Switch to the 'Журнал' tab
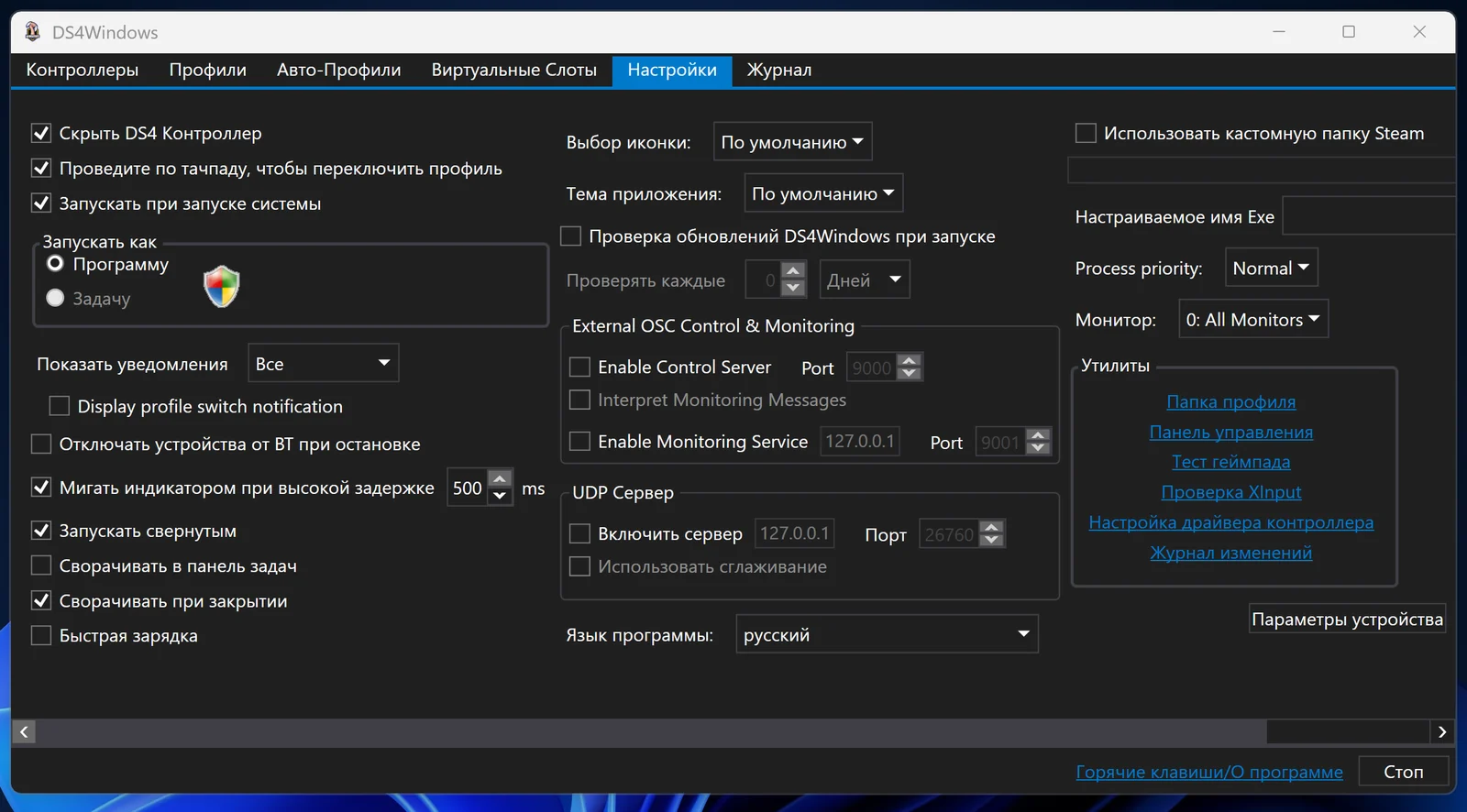Image resolution: width=1467 pixels, height=812 pixels. [779, 70]
